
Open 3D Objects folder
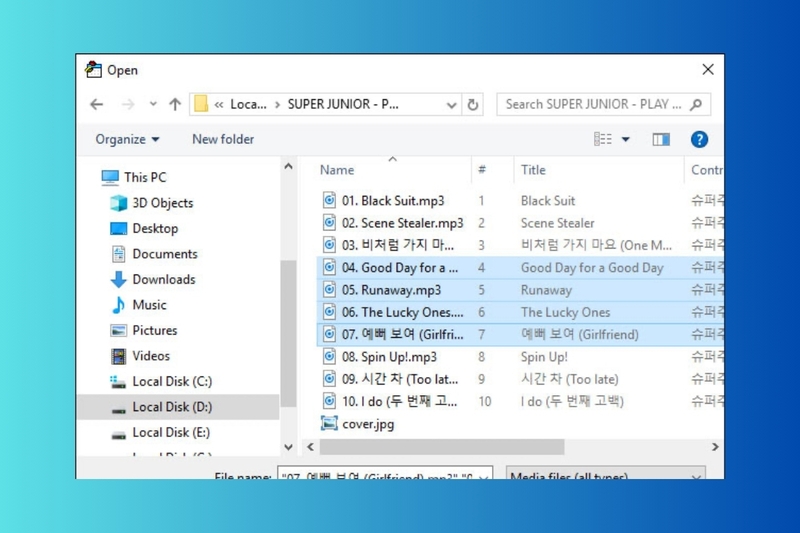[x=152, y=203]
